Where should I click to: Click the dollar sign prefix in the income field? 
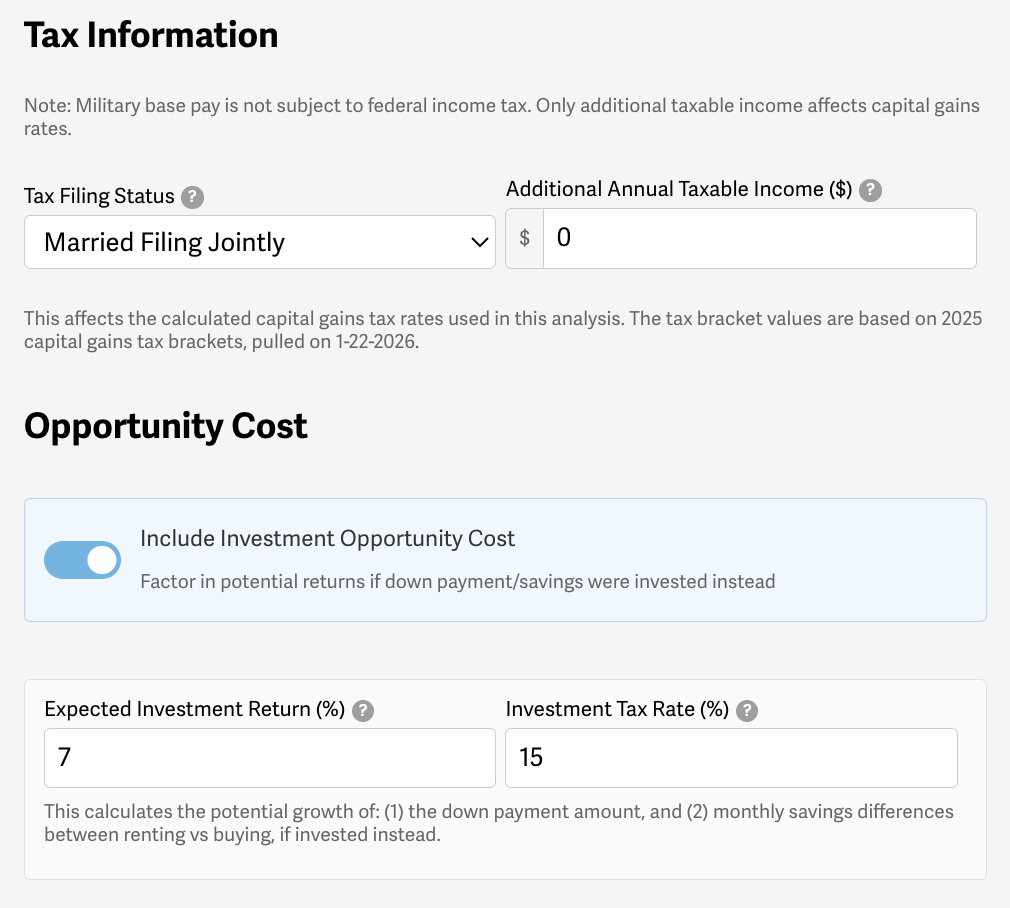click(525, 239)
